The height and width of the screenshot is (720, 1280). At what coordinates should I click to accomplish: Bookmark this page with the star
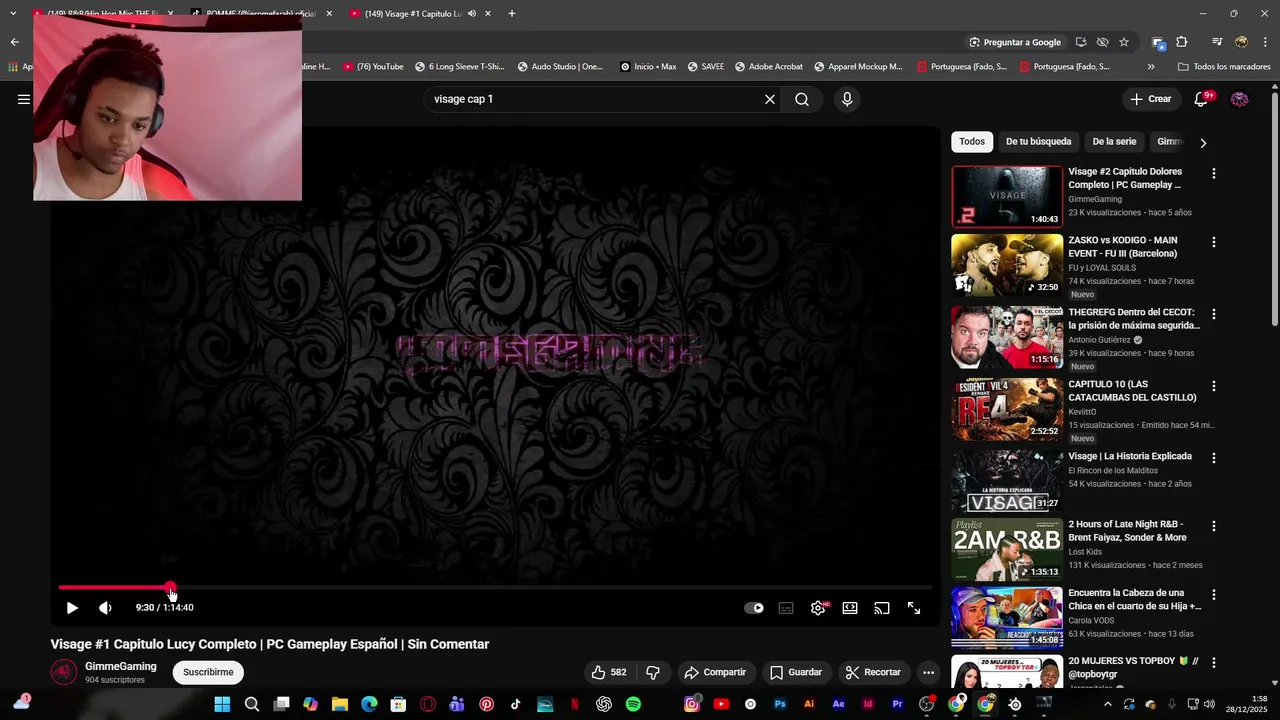coord(1124,42)
